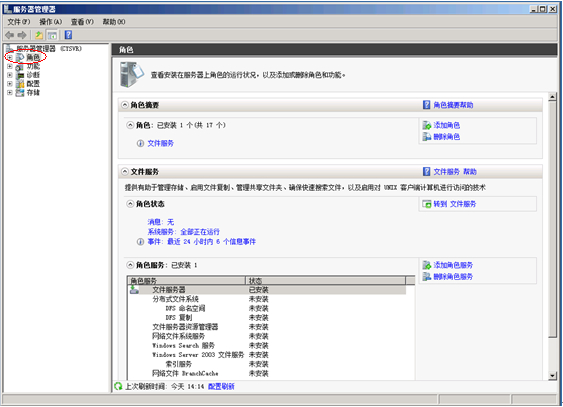Expand the 角色 tree node

[x=10, y=57]
